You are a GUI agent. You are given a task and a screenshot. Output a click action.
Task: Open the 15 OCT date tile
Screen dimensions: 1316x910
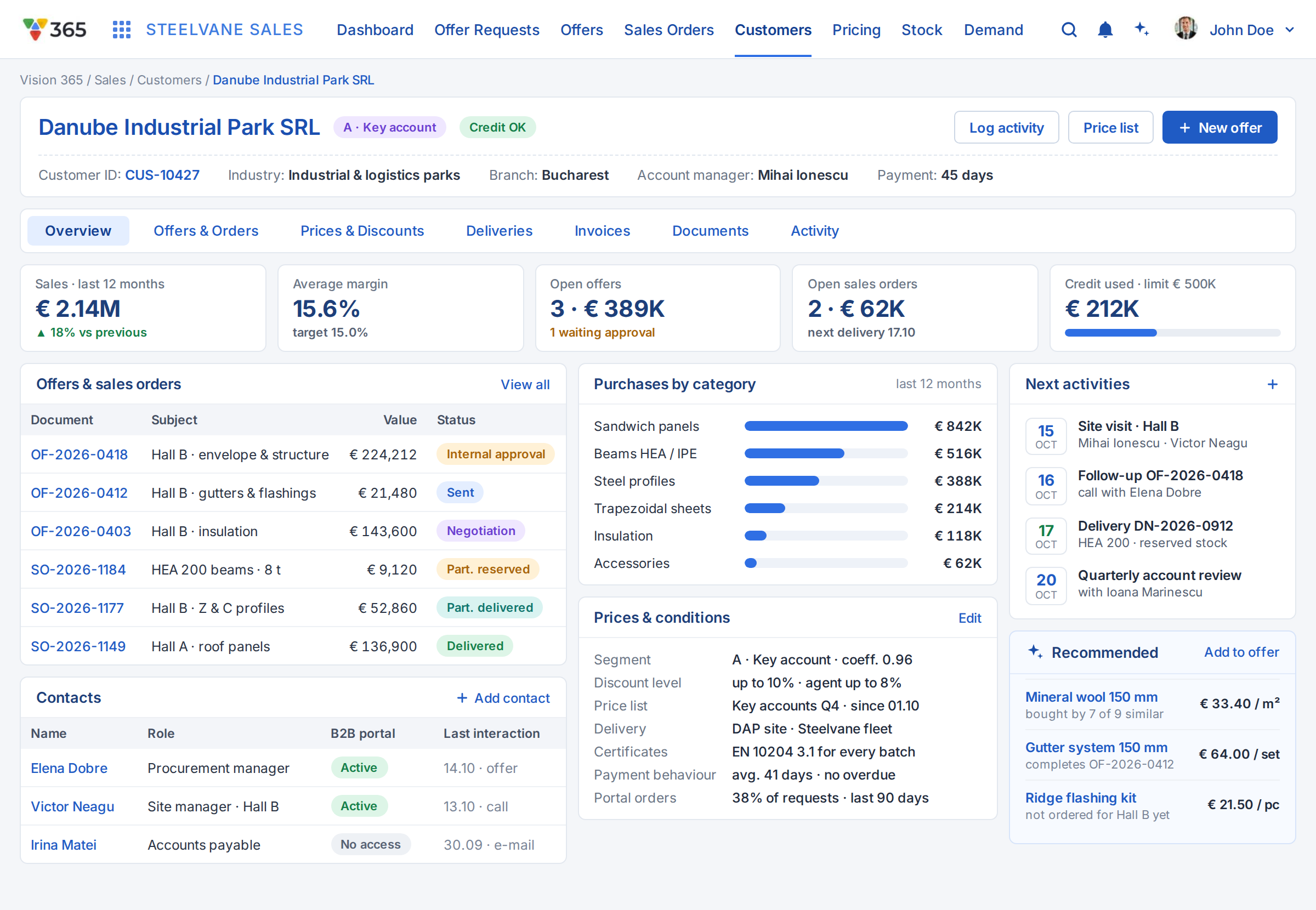1046,436
